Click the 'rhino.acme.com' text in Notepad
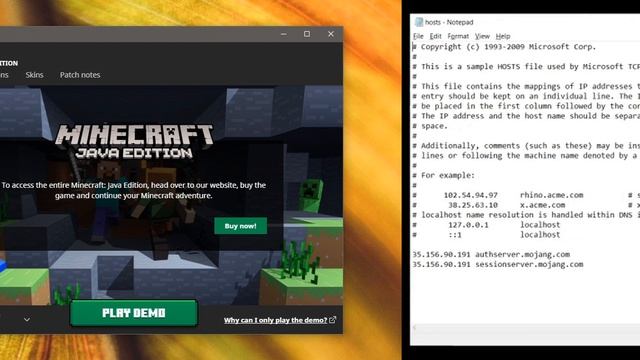 coord(551,195)
